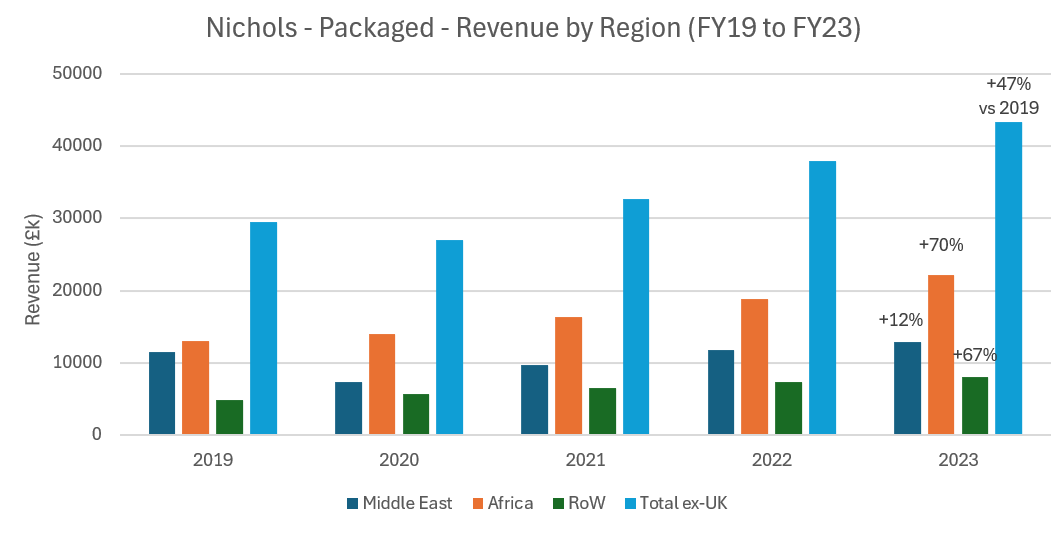The height and width of the screenshot is (533, 1063).
Task: Click the 50000 value axis label
Action: click(x=77, y=73)
